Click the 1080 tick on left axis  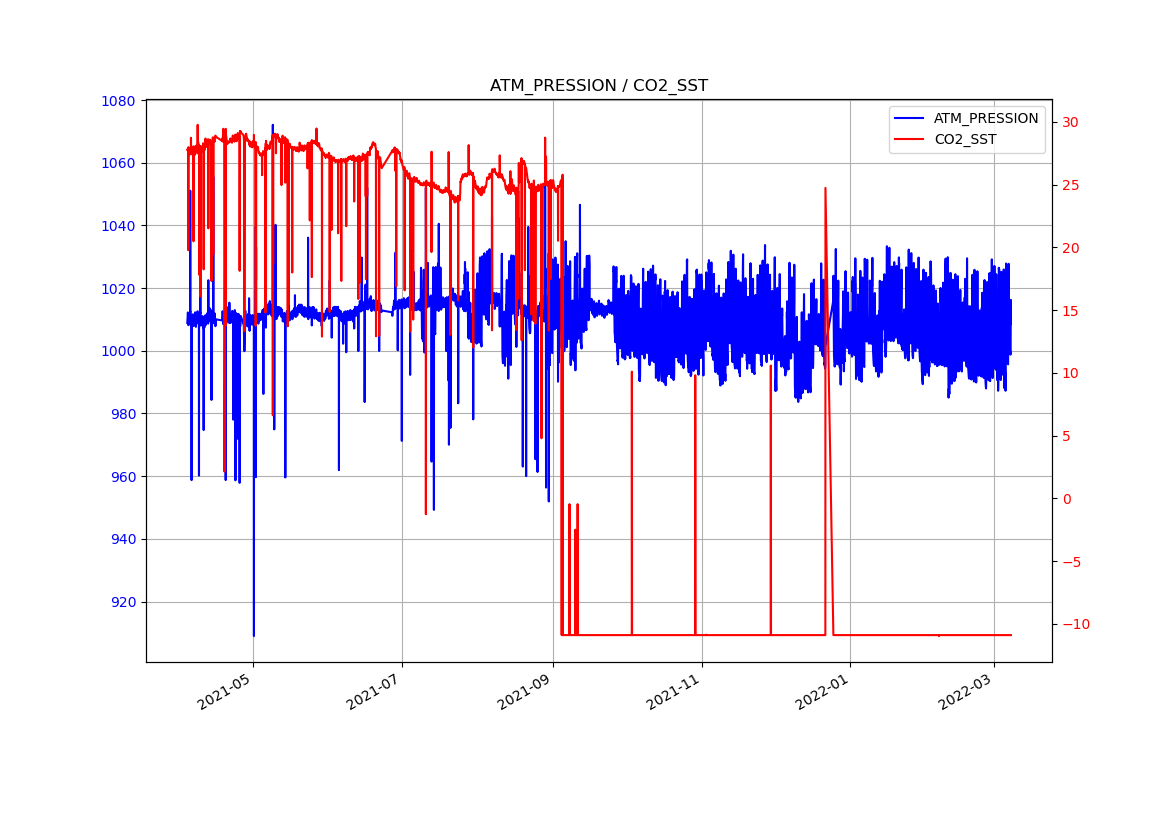(x=118, y=101)
